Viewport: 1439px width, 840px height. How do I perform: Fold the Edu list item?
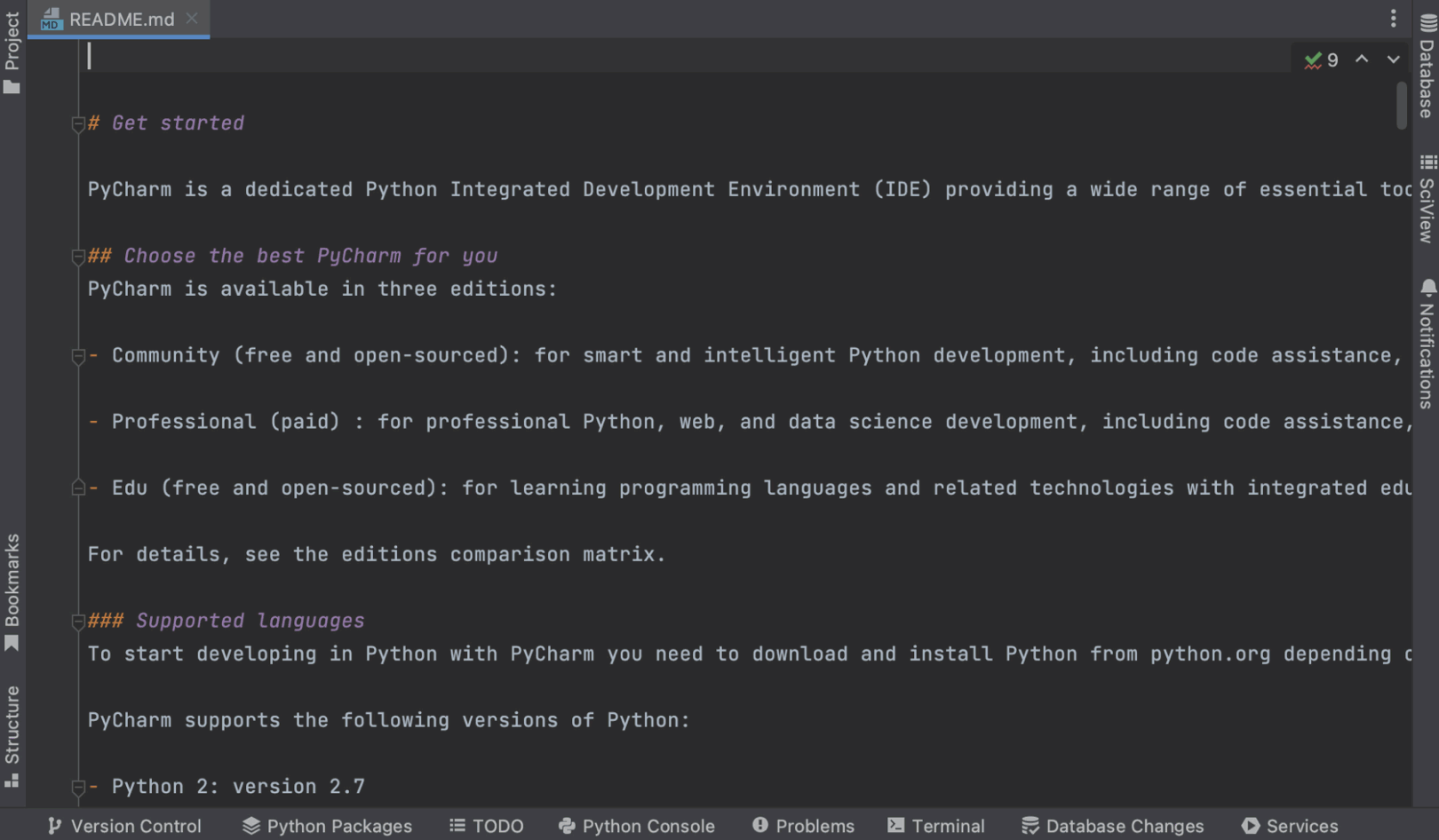[x=78, y=488]
